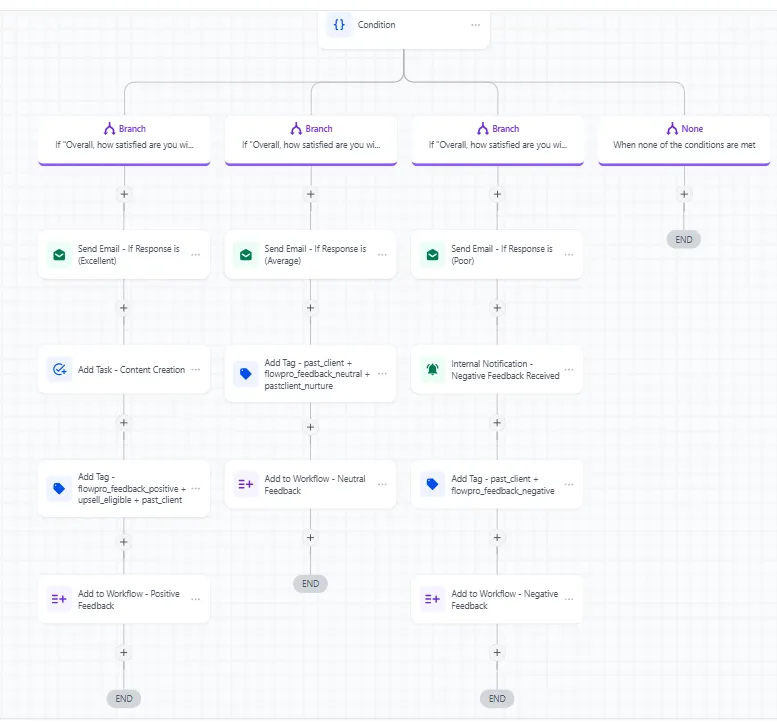Add step below Negative Feedback workflow action

(498, 653)
